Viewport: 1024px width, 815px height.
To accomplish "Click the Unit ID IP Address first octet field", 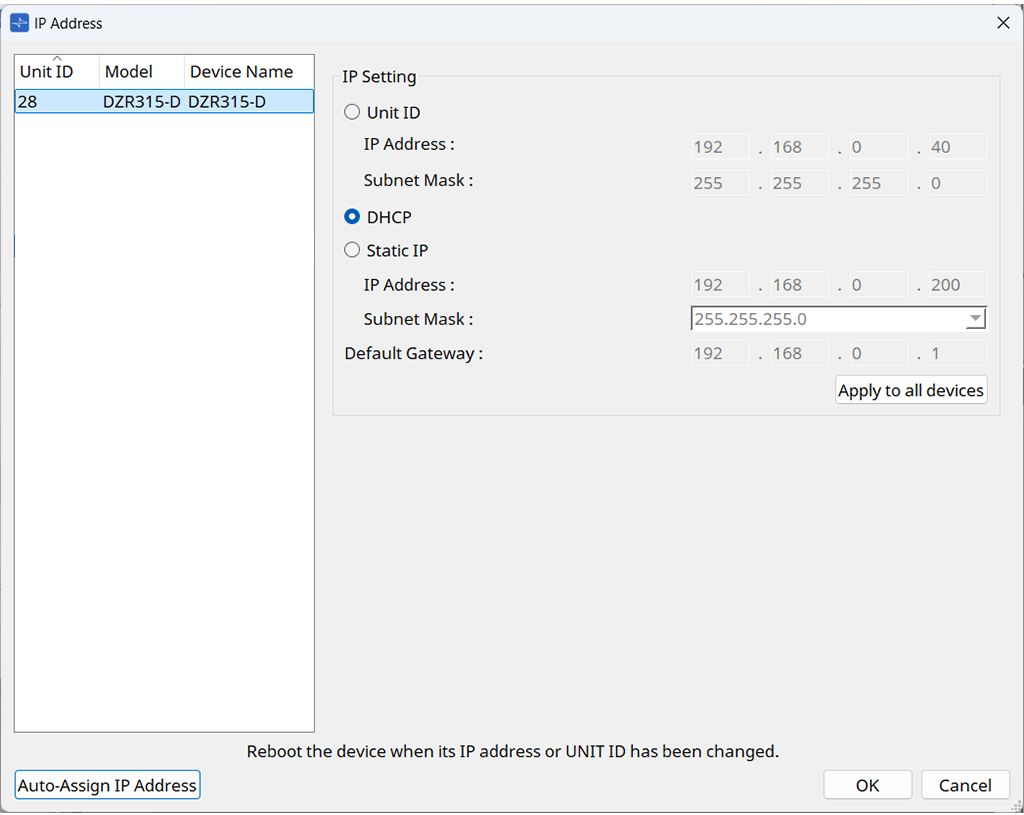I will pos(719,147).
